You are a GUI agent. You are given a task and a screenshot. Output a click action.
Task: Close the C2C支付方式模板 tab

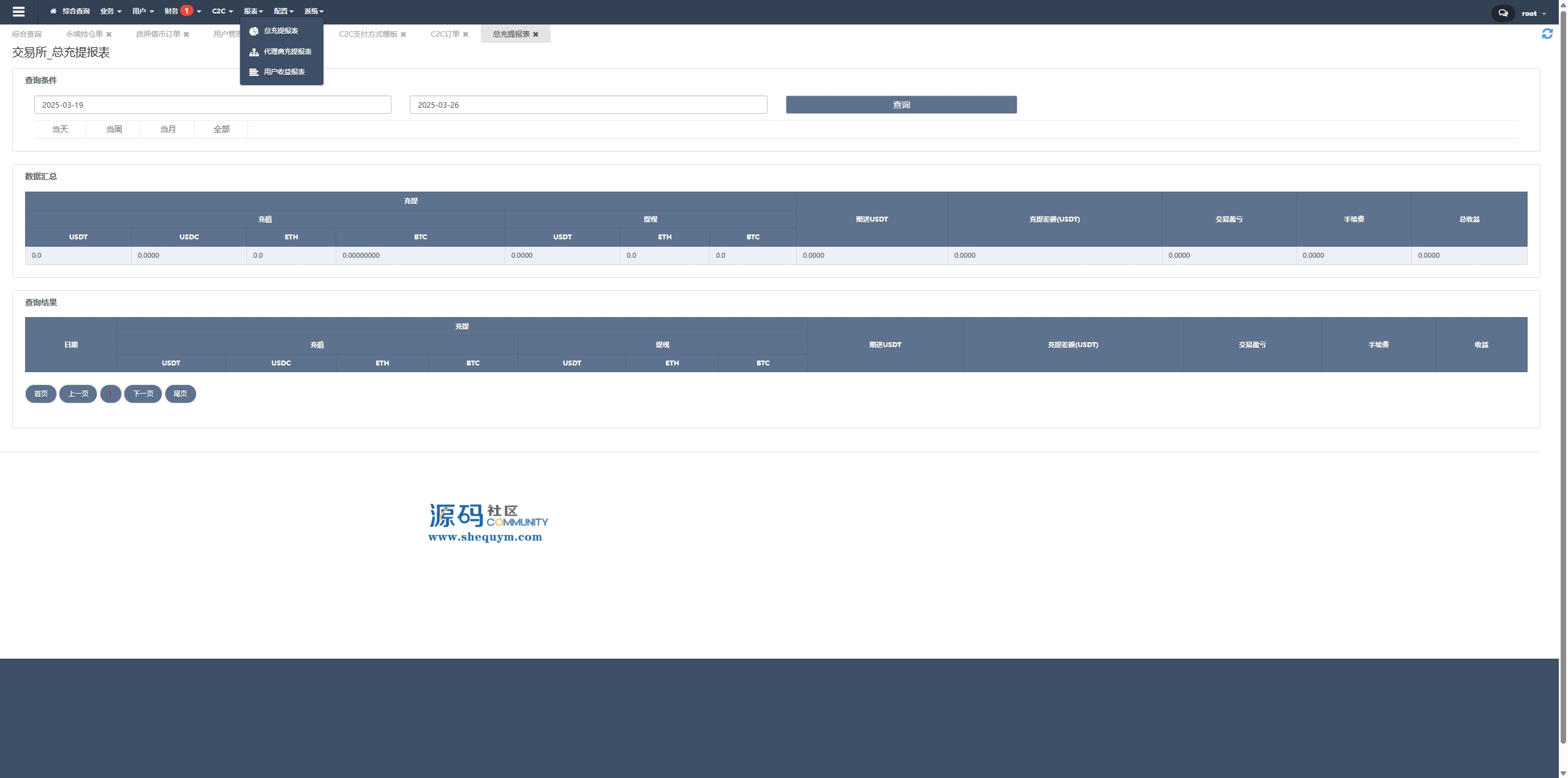tap(403, 34)
